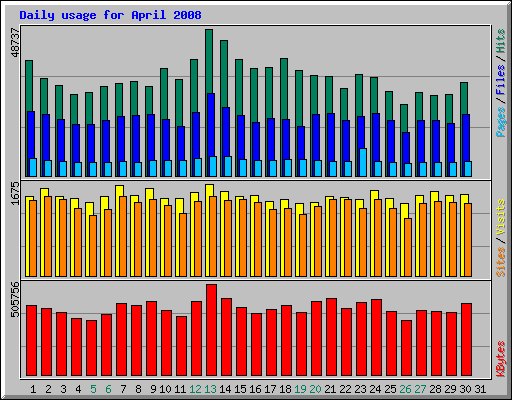Viewport: 512px width, 400px height.
Task: Click green day label 5
Action: coord(93,389)
